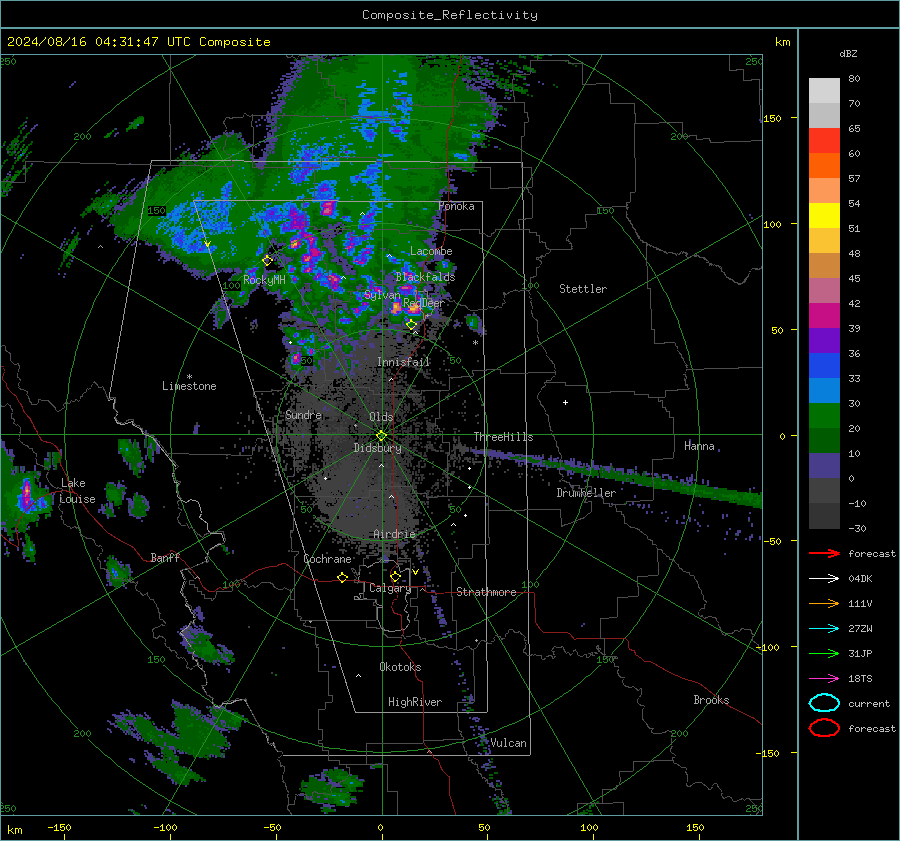
Task: Click the yellow diamond marker near Cochrane
Action: (343, 577)
